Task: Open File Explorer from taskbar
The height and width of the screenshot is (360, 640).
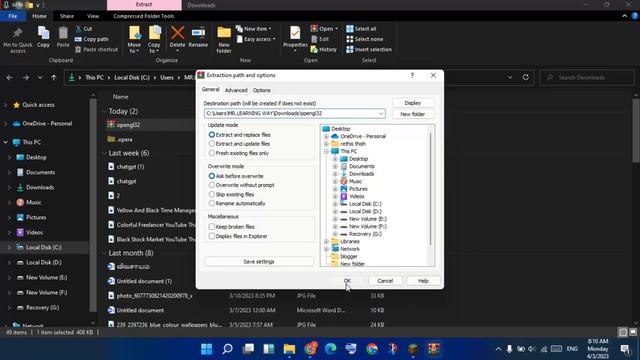Action: click(x=289, y=349)
